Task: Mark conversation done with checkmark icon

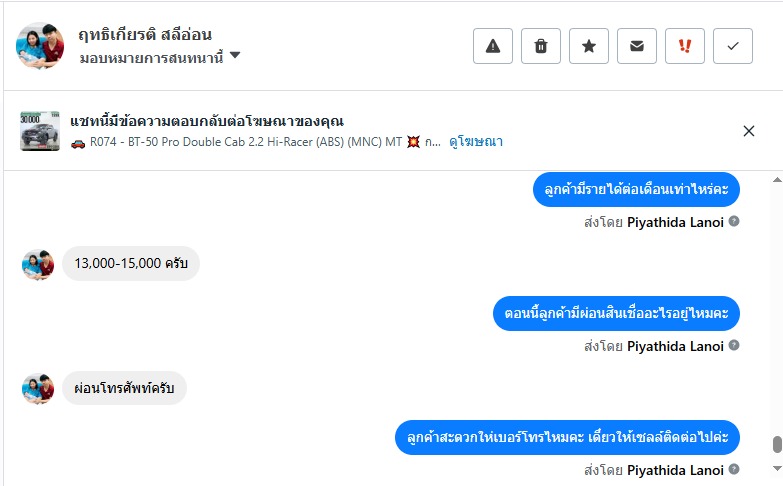Action: (733, 46)
